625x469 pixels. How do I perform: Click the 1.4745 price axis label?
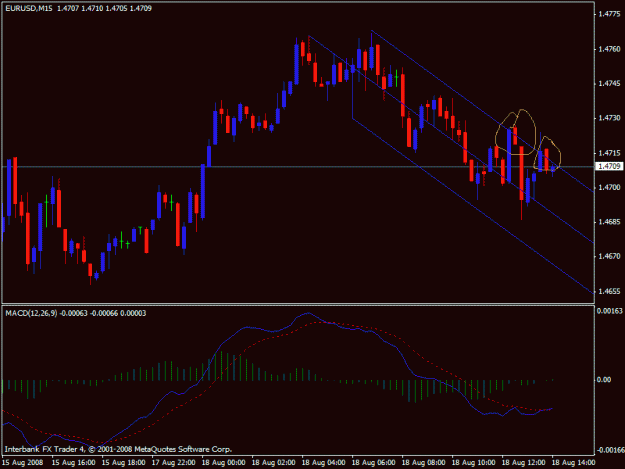(609, 84)
